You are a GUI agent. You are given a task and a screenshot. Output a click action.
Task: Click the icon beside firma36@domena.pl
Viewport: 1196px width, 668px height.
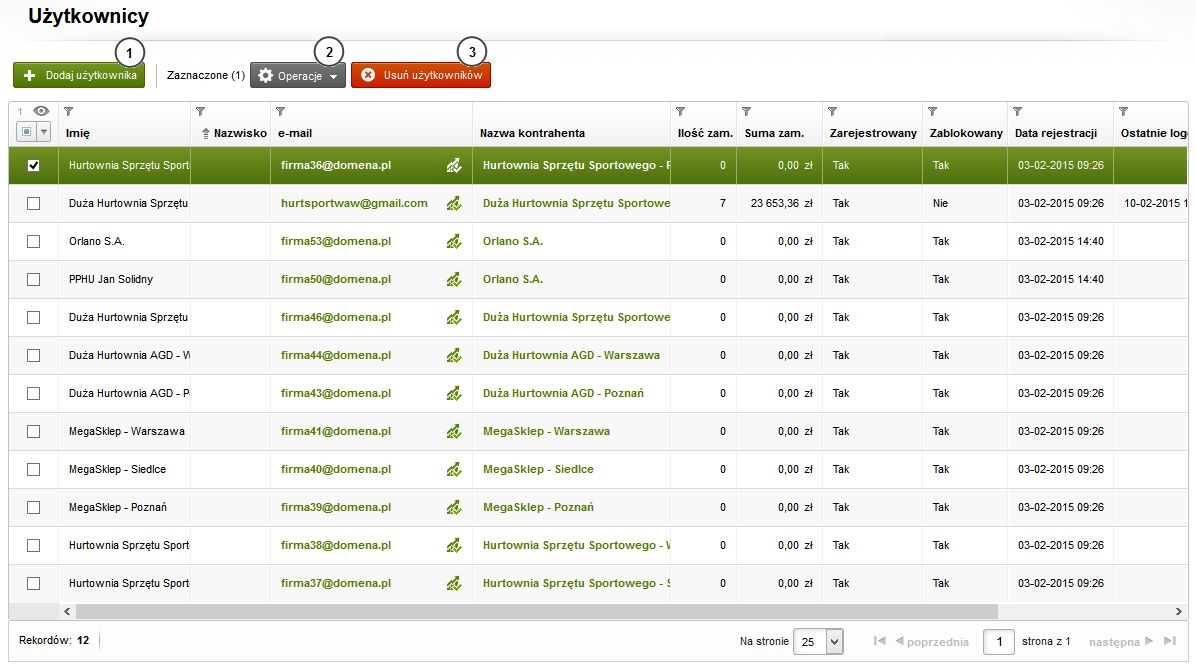pyautogui.click(x=454, y=166)
